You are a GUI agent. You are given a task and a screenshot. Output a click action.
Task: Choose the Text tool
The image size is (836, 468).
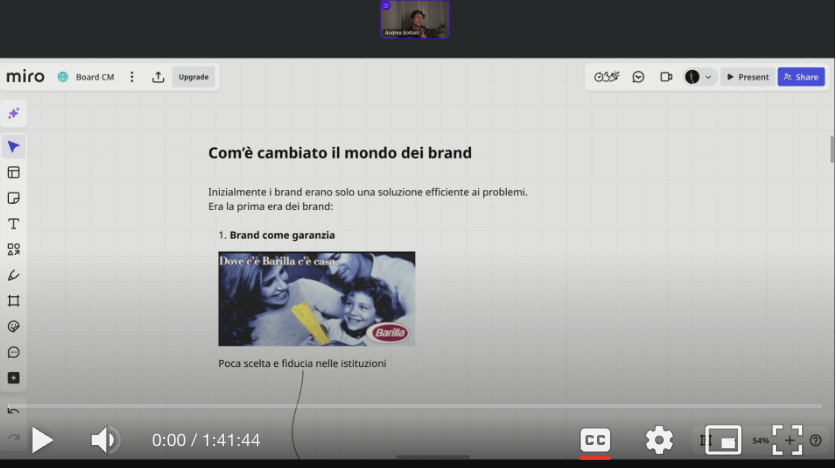pyautogui.click(x=14, y=224)
